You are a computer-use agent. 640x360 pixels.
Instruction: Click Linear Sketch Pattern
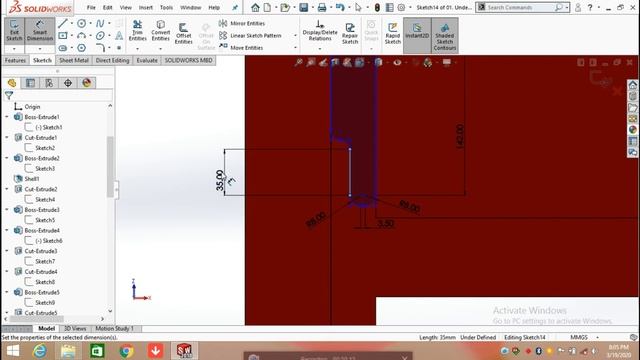tap(250, 36)
